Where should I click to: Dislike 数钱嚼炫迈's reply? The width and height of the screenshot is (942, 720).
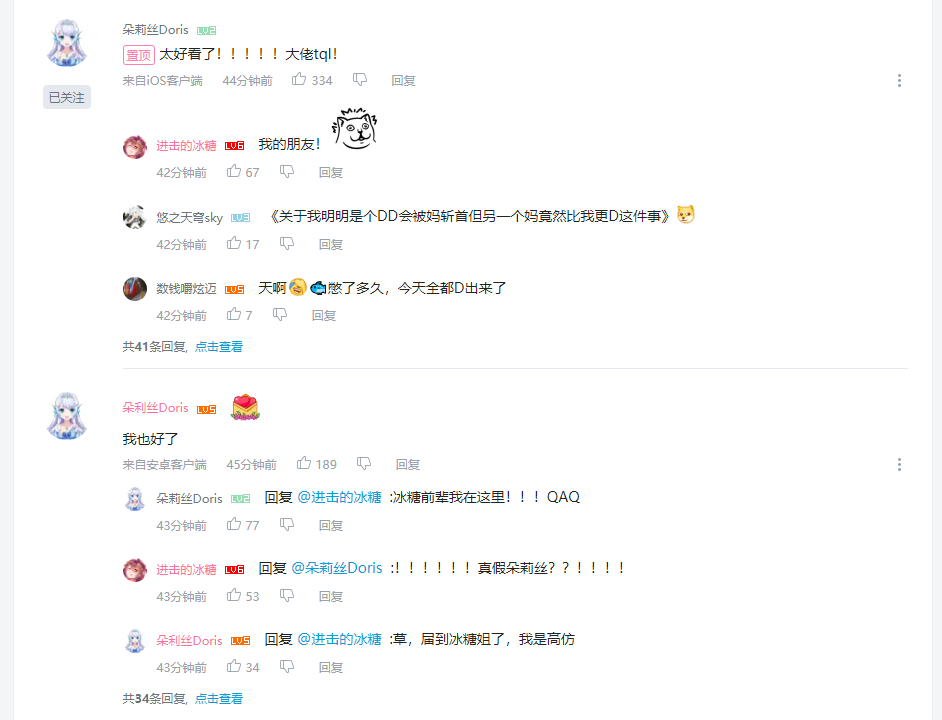(280, 314)
